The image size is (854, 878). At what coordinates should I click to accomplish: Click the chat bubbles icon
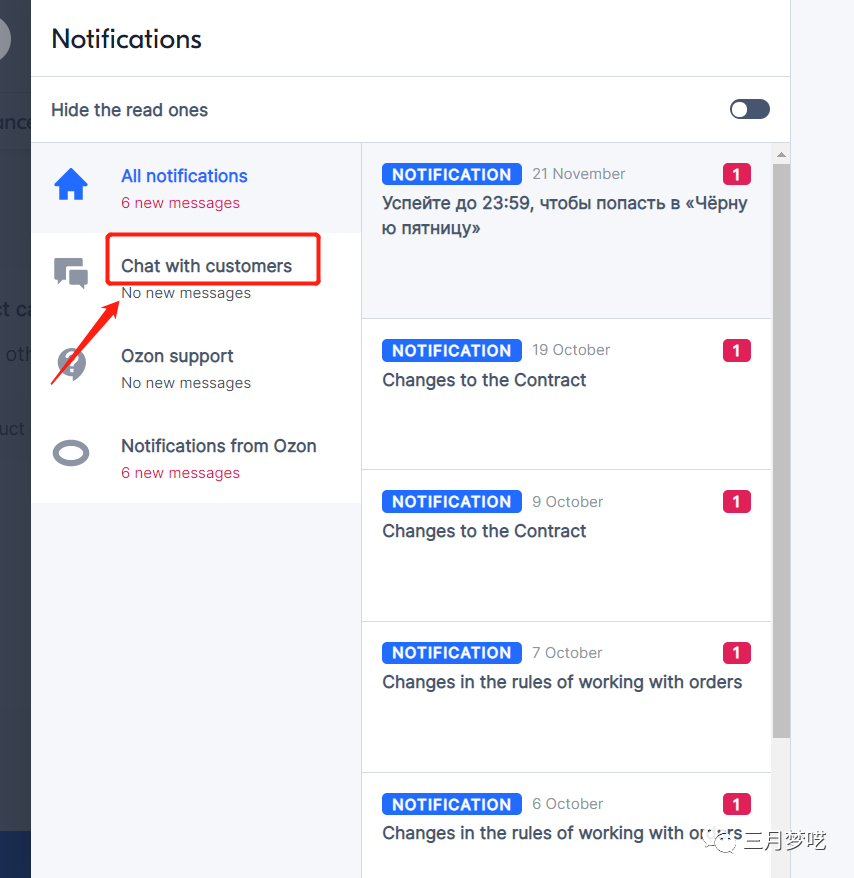tap(71, 273)
